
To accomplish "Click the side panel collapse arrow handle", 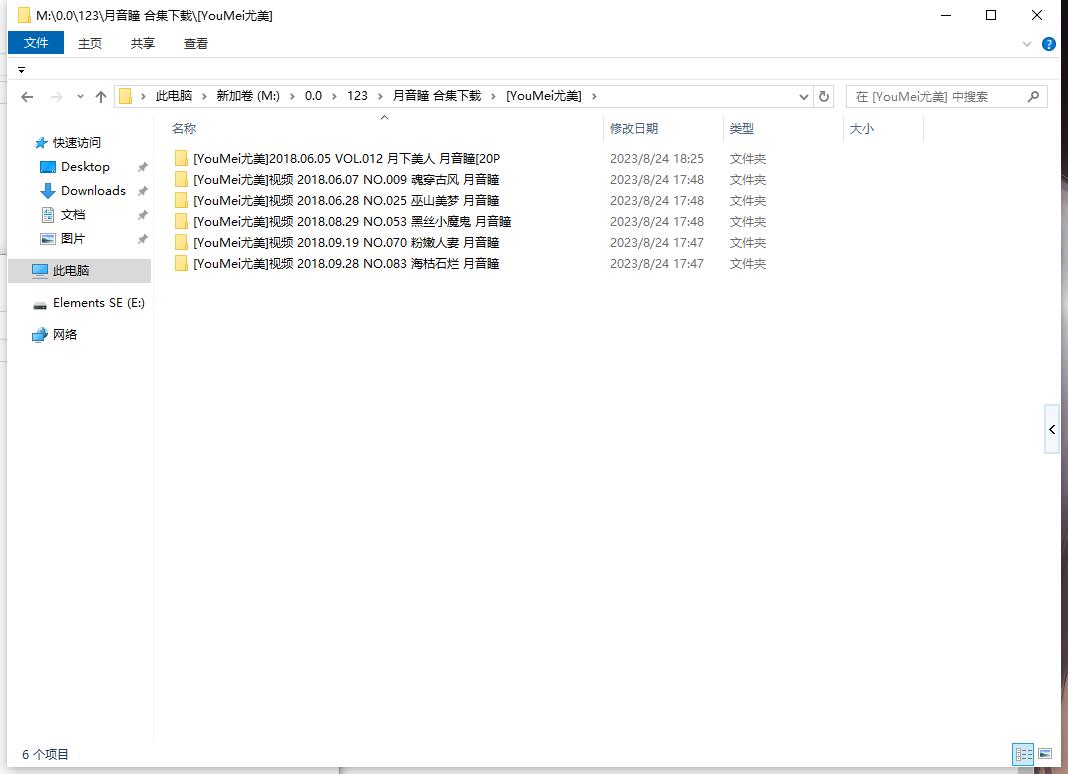I will (x=1052, y=429).
